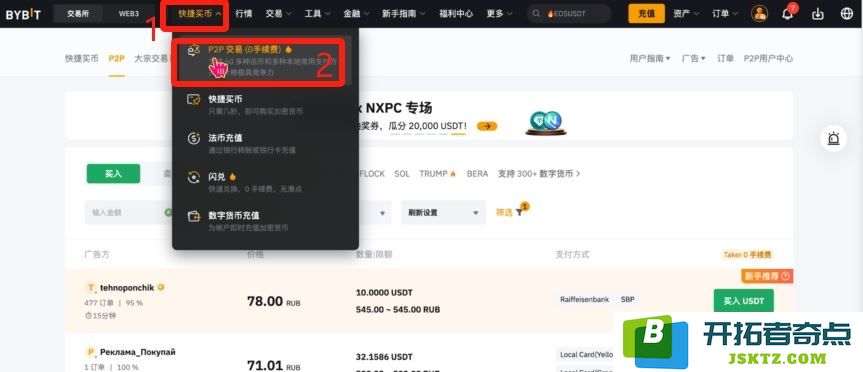Open the 刷新设置 dropdown
Image resolution: width=863 pixels, height=372 pixels.
coord(443,212)
